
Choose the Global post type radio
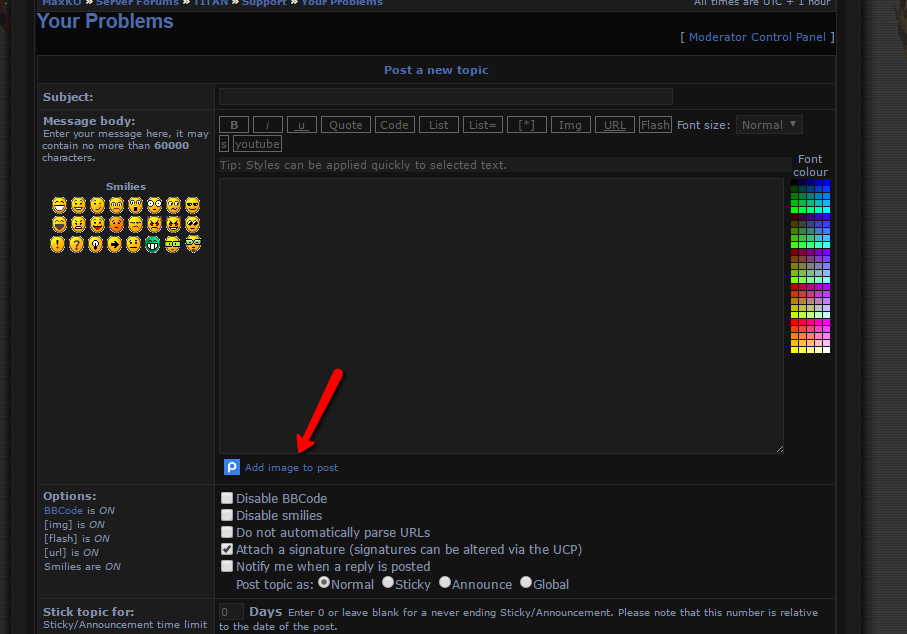526,583
